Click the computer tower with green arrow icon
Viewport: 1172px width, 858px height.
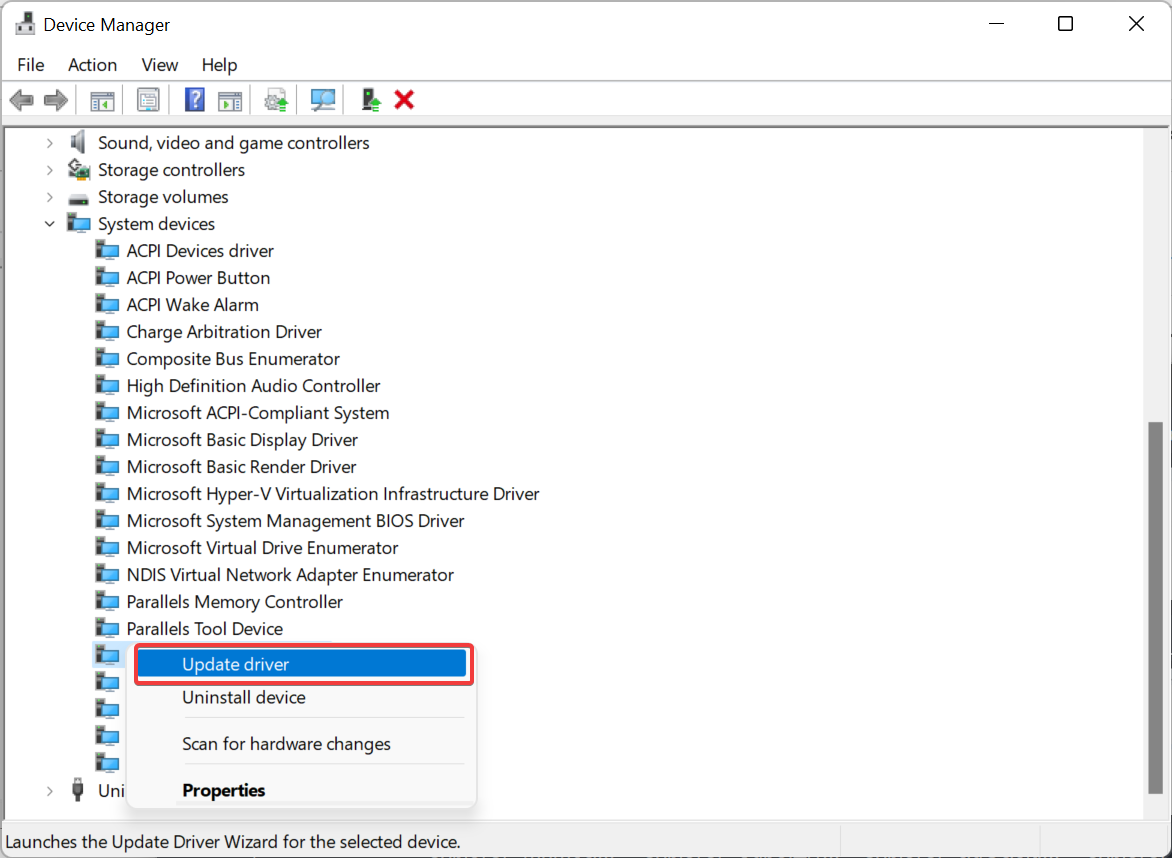(x=370, y=99)
